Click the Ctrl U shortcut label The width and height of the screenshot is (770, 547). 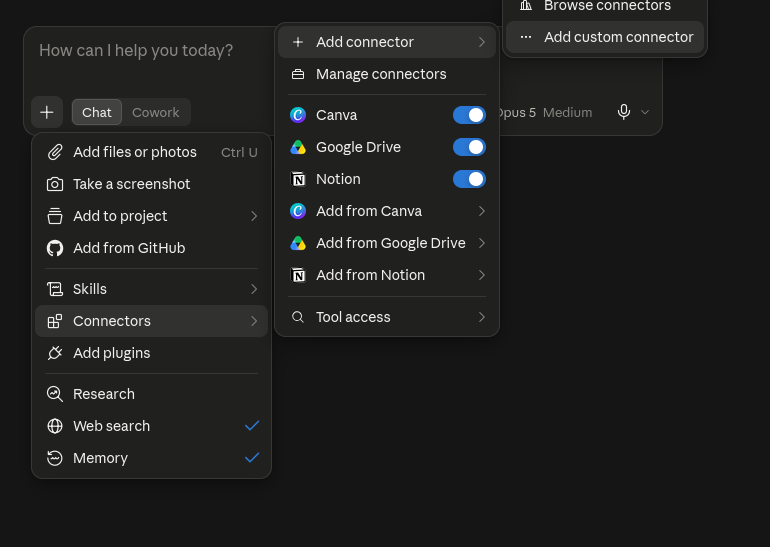tap(239, 153)
